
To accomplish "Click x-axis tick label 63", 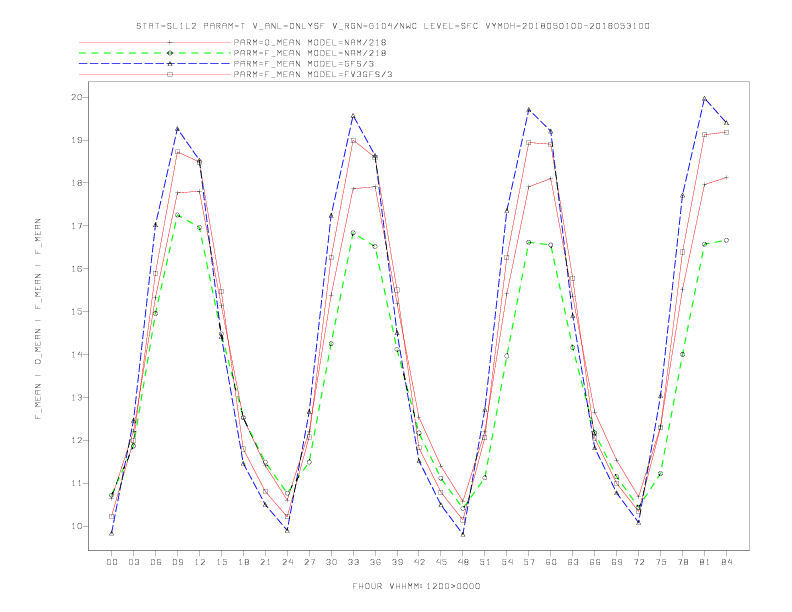I will pos(573,562).
